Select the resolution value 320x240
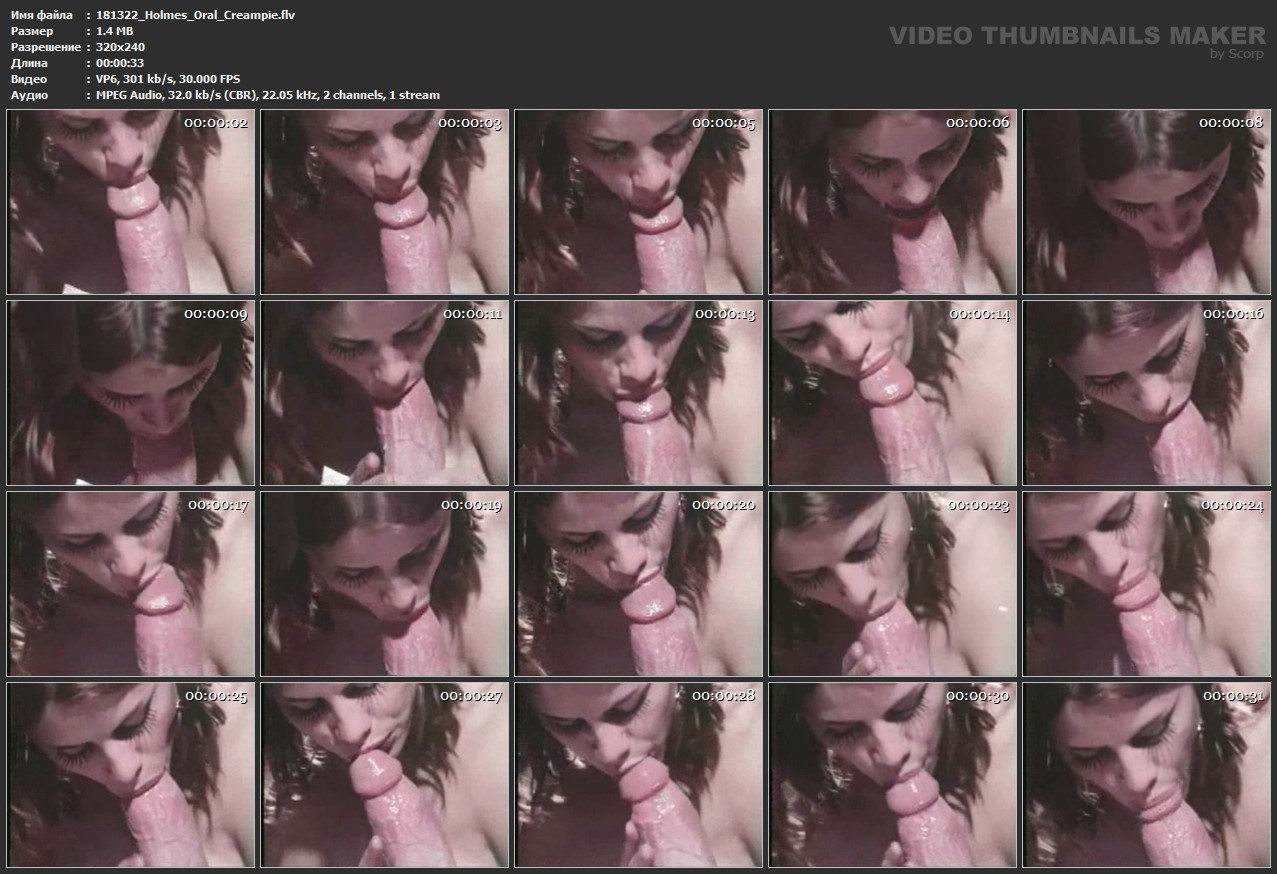This screenshot has height=874, width=1277. click(121, 47)
